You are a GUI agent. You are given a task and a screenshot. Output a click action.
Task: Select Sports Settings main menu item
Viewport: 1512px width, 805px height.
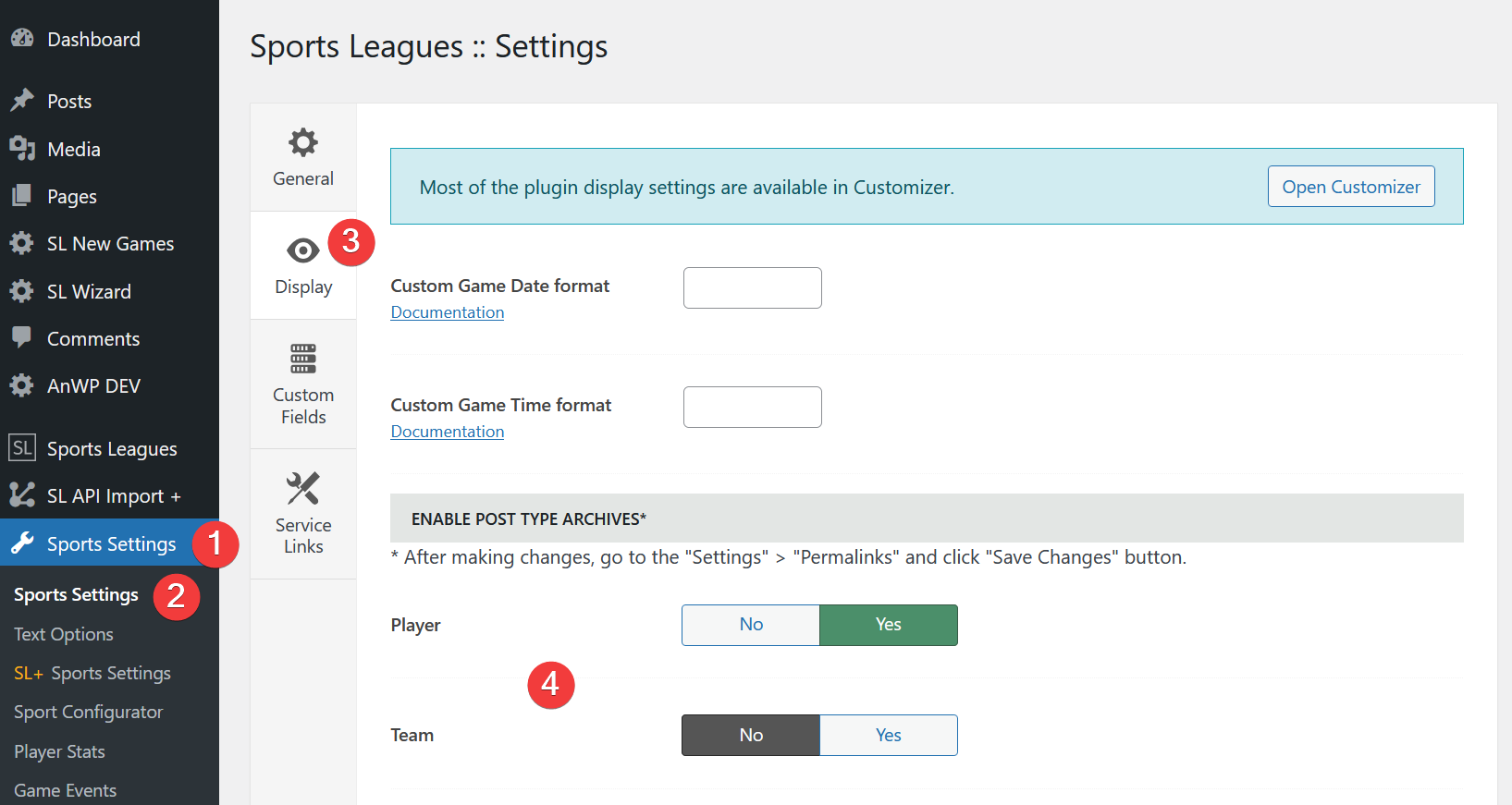click(x=109, y=543)
